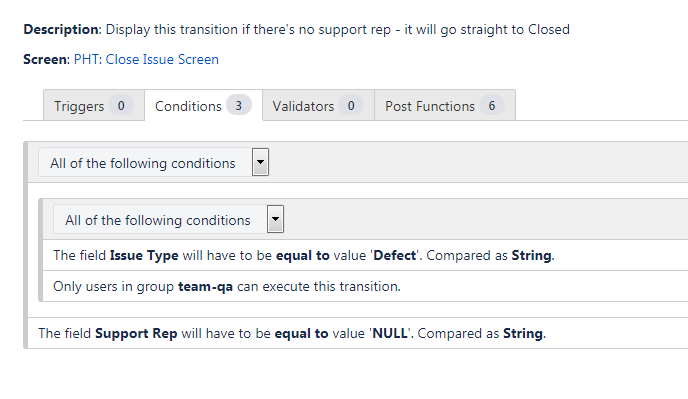This screenshot has width=688, height=399.
Task: Click the Validators count badge showing 0
Action: click(x=351, y=105)
